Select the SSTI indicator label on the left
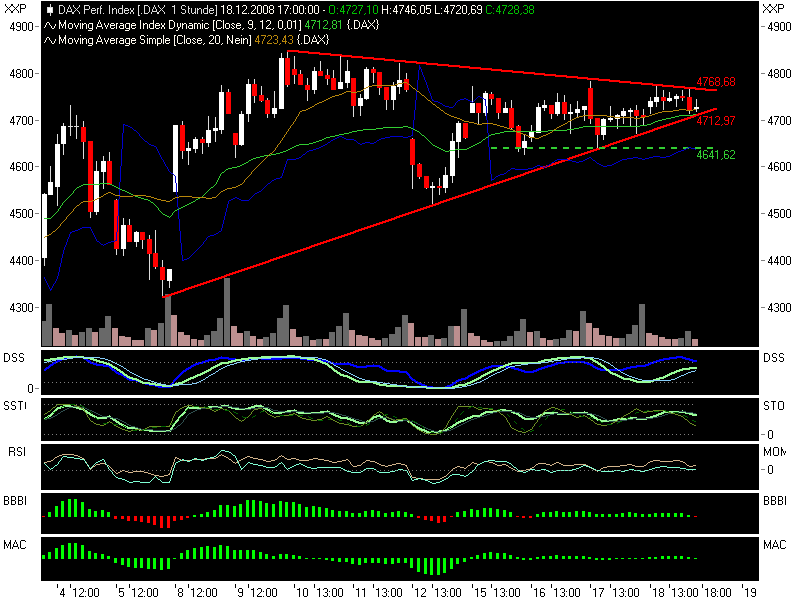Screen dimensions: 800x600 click(x=14, y=403)
